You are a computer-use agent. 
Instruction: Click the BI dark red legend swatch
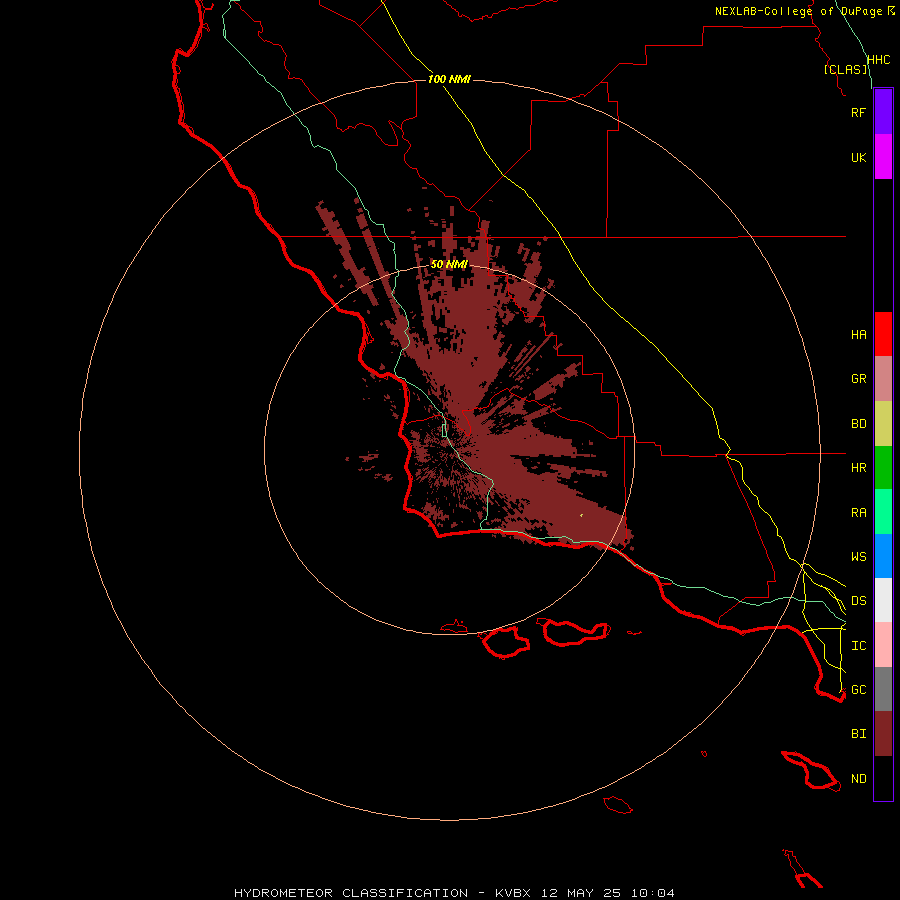(883, 734)
